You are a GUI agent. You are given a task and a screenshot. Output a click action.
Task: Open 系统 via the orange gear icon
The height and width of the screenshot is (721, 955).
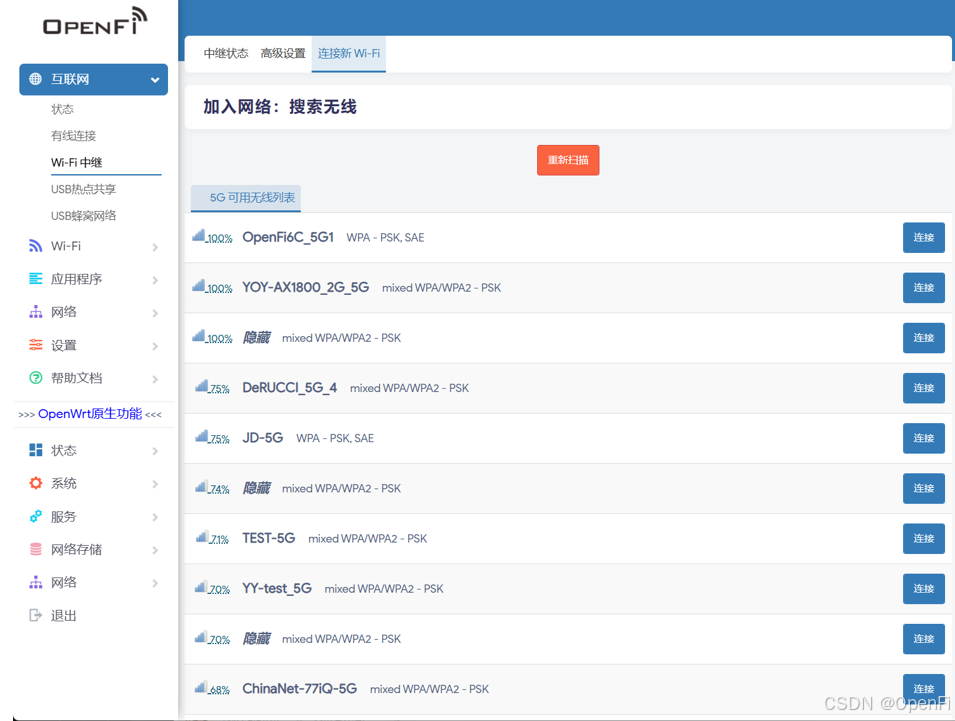click(34, 483)
